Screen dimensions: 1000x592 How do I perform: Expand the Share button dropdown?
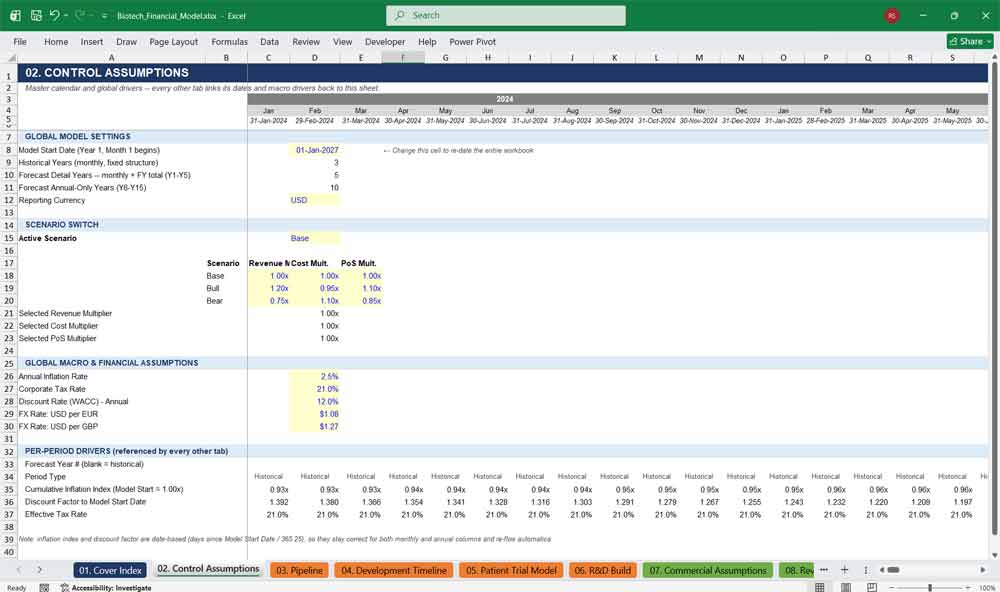coord(989,41)
